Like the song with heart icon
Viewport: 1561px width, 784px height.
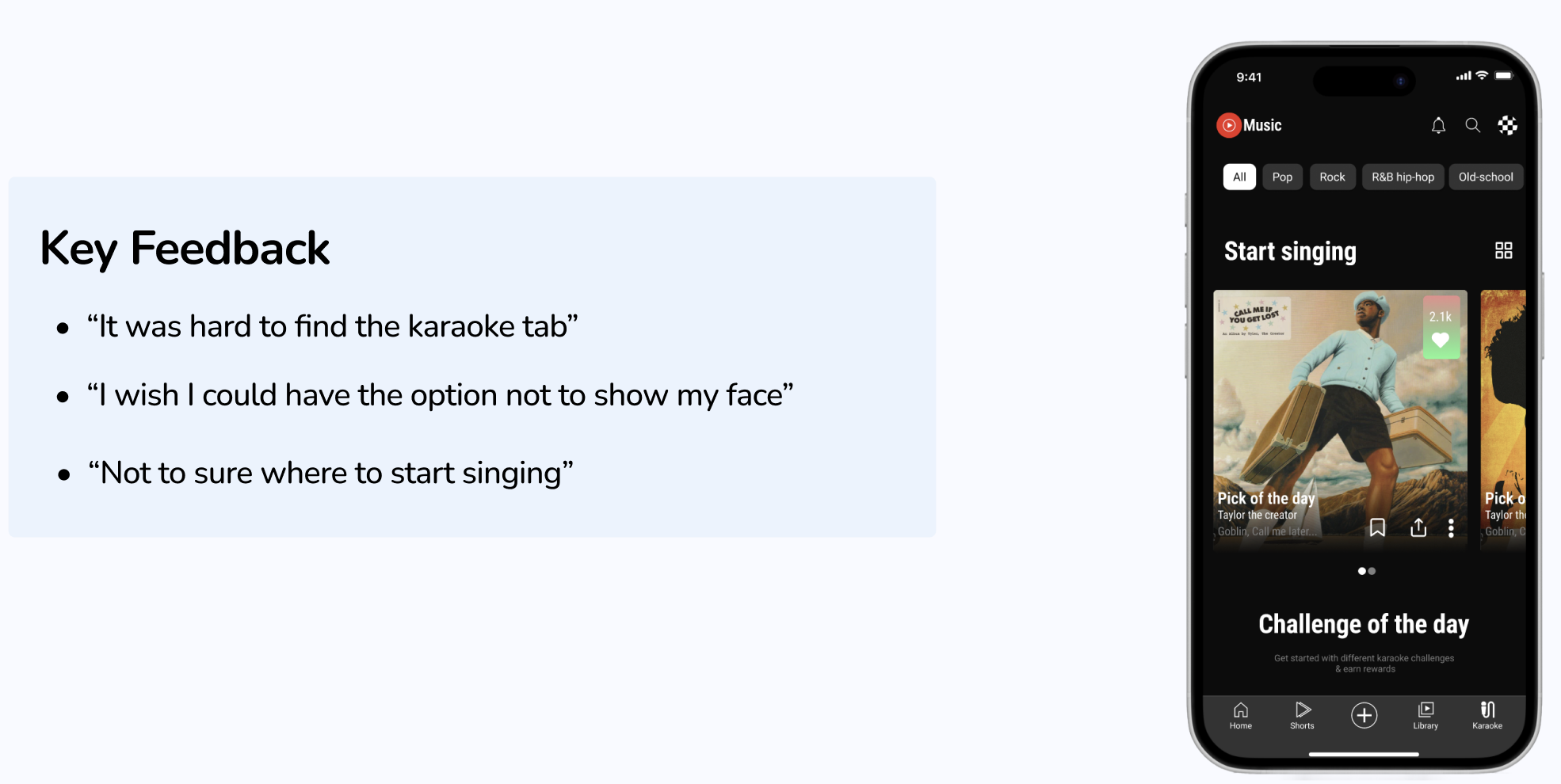tap(1441, 341)
